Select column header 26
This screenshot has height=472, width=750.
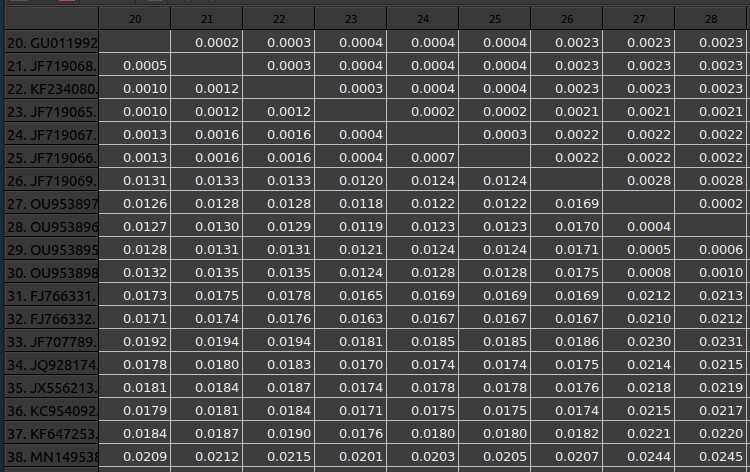[567, 19]
